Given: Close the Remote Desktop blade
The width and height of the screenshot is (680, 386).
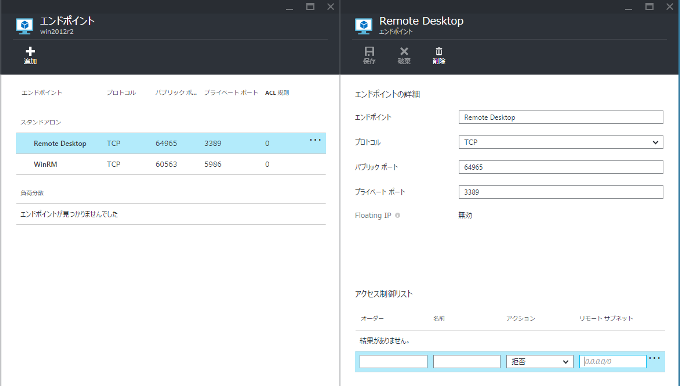Looking at the screenshot, I should (x=670, y=7).
